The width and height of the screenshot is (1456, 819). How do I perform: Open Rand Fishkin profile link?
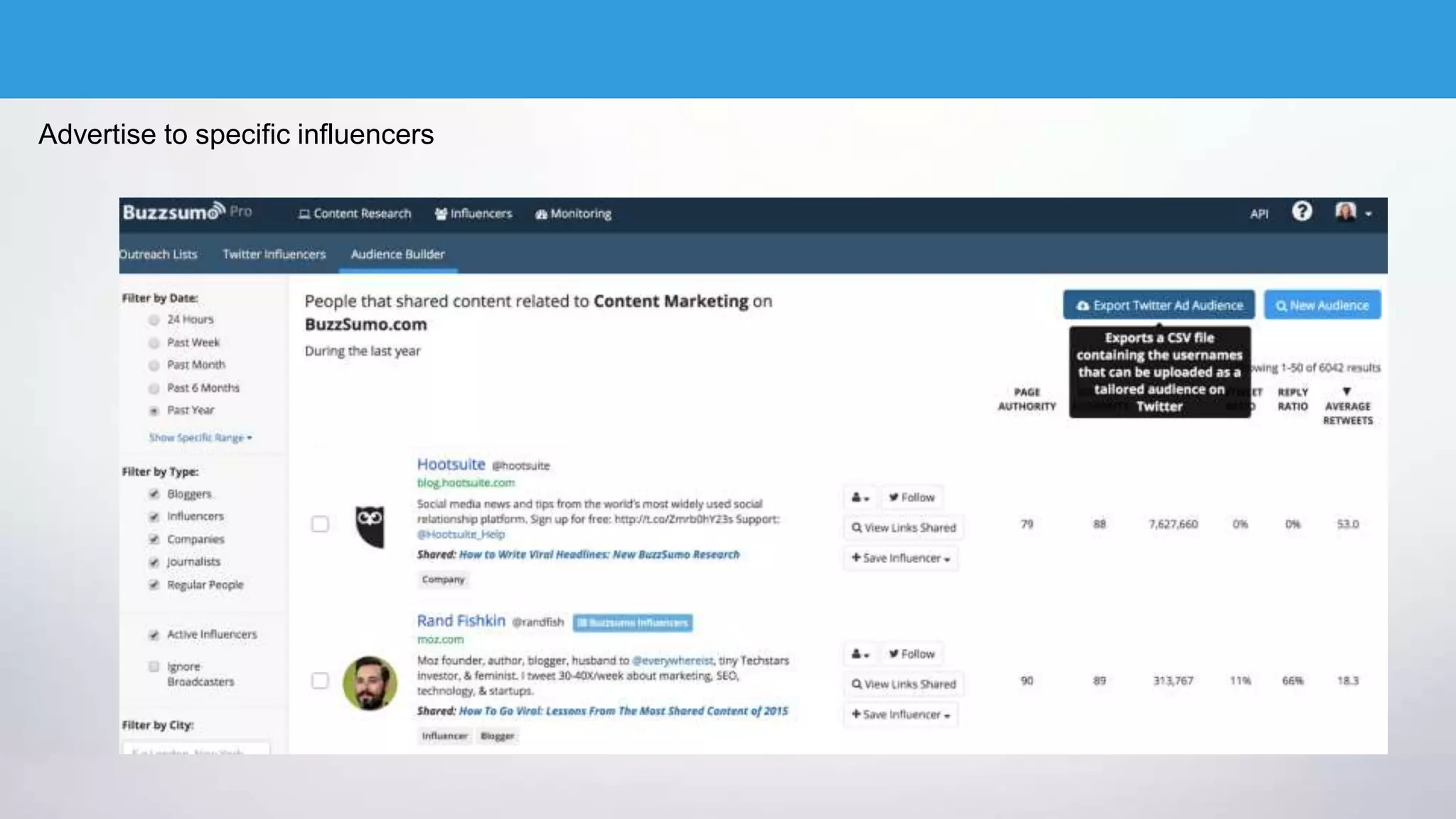click(461, 621)
